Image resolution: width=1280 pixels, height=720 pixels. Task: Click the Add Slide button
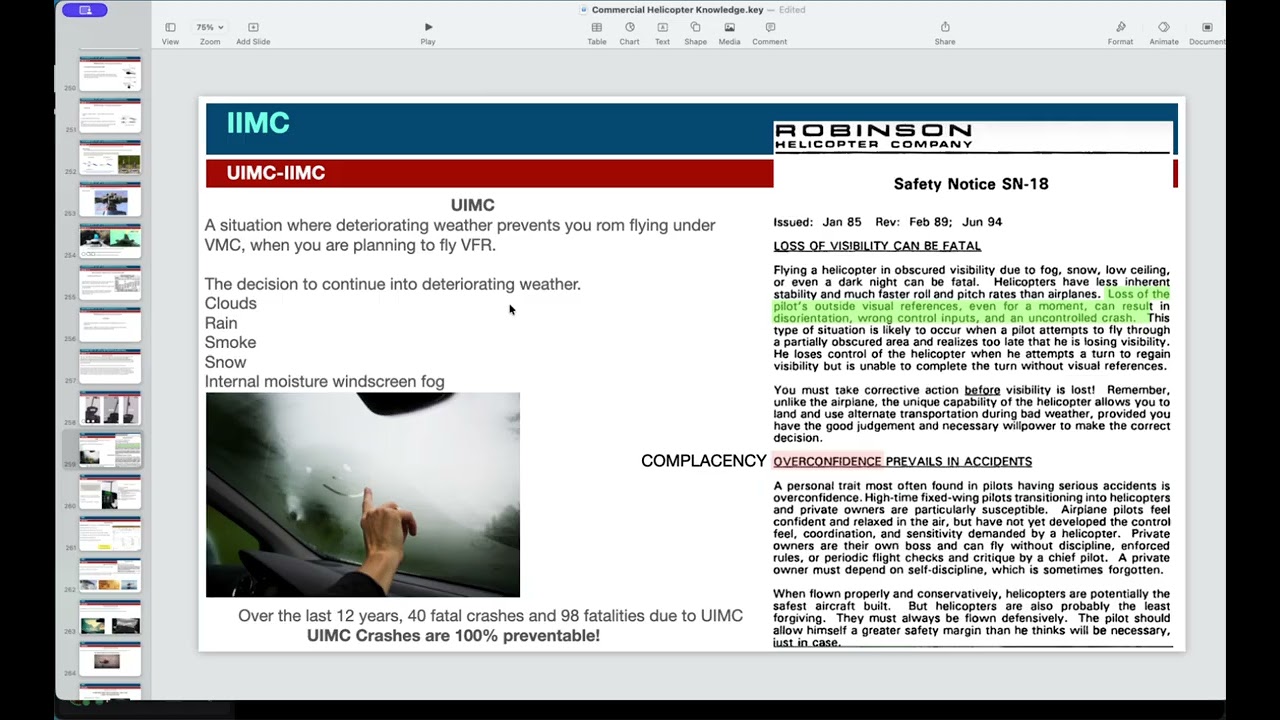click(253, 33)
